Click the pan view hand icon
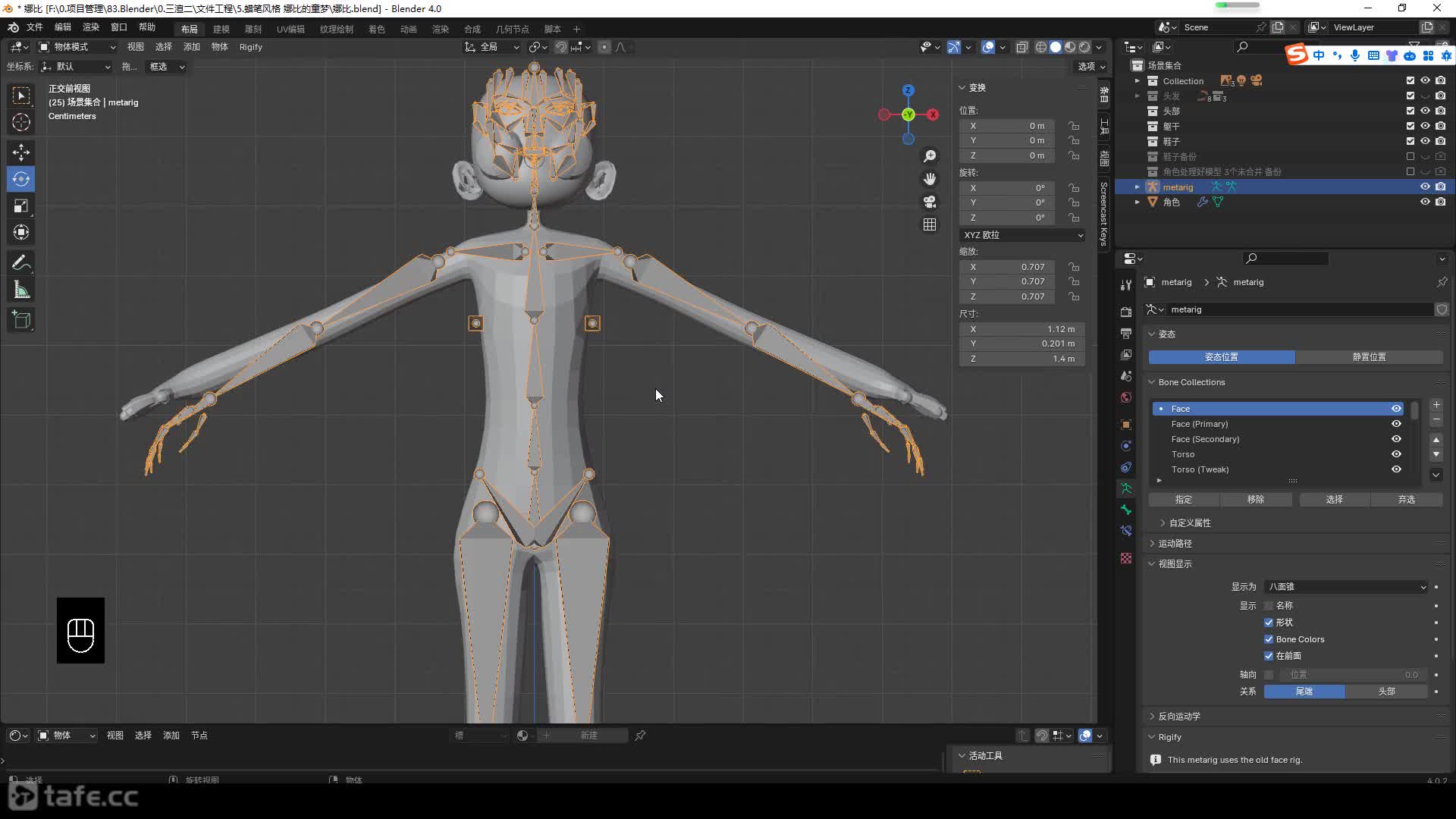 coord(930,179)
